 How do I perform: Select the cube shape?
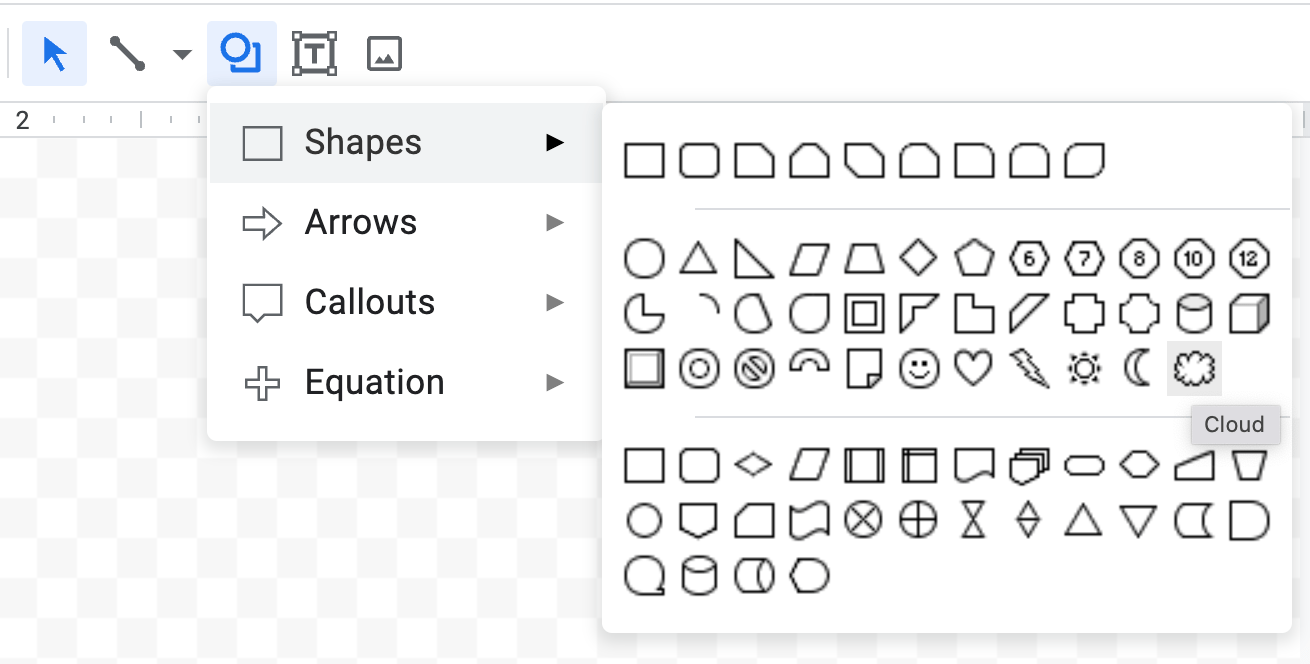point(1249,315)
